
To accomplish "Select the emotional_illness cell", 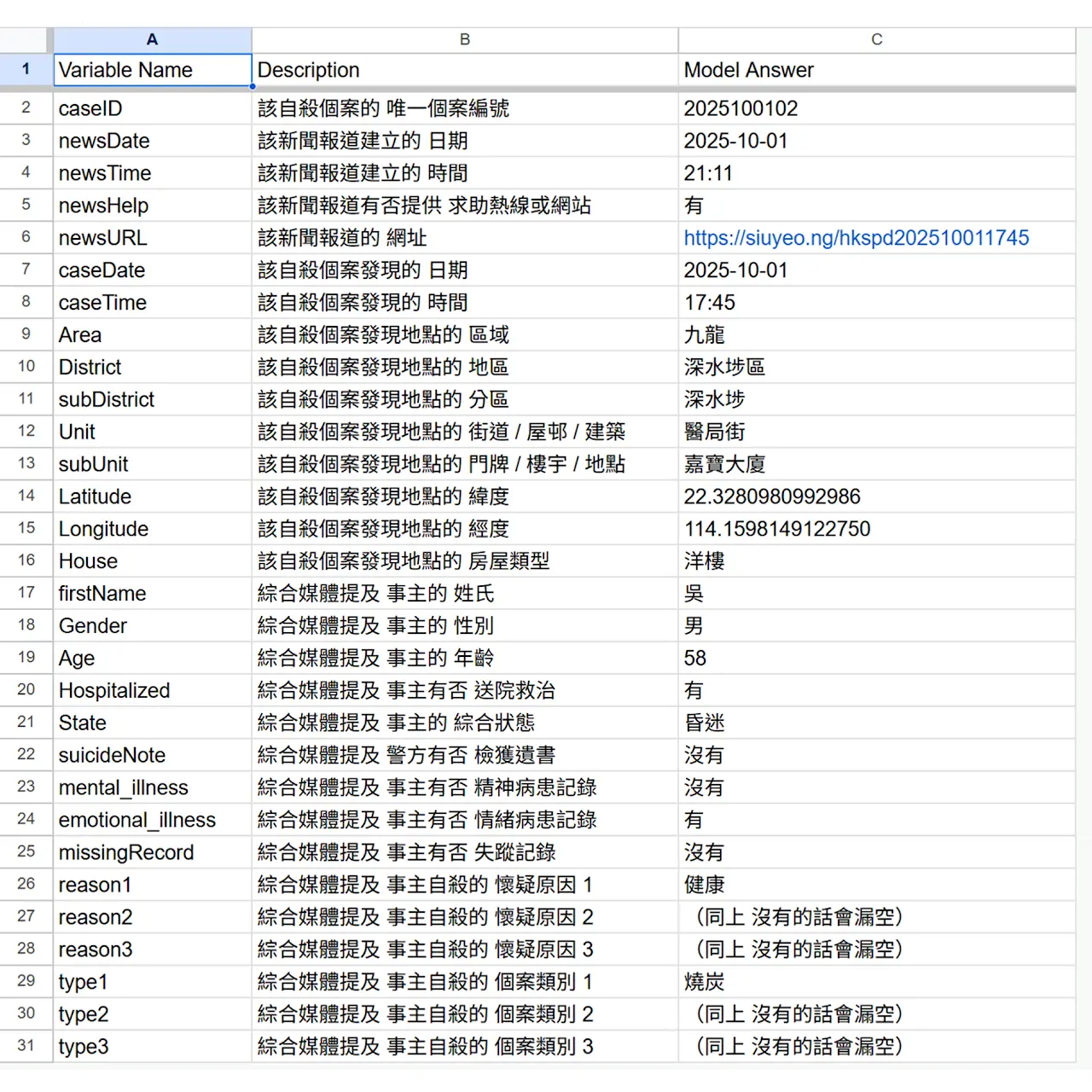I will click(152, 820).
